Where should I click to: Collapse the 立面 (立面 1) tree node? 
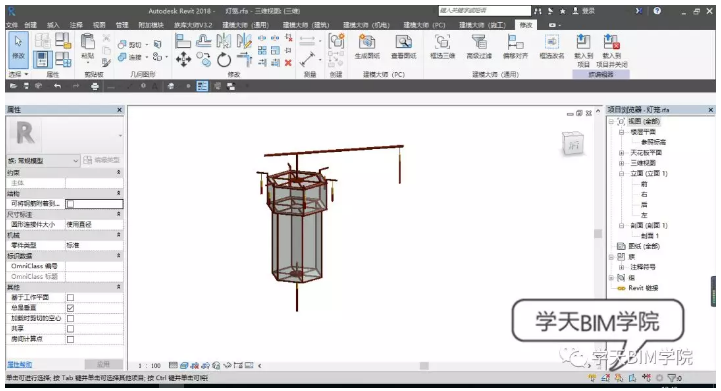[x=621, y=173]
